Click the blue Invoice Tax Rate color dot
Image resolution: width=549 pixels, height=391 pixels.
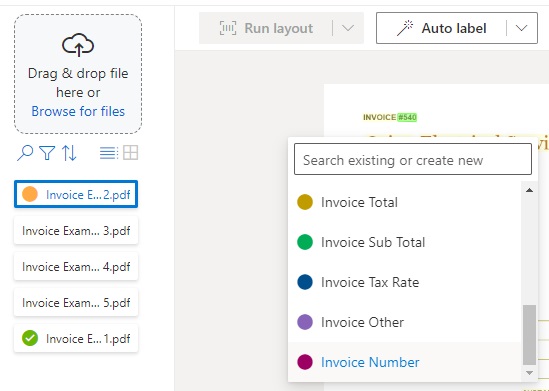tap(305, 282)
